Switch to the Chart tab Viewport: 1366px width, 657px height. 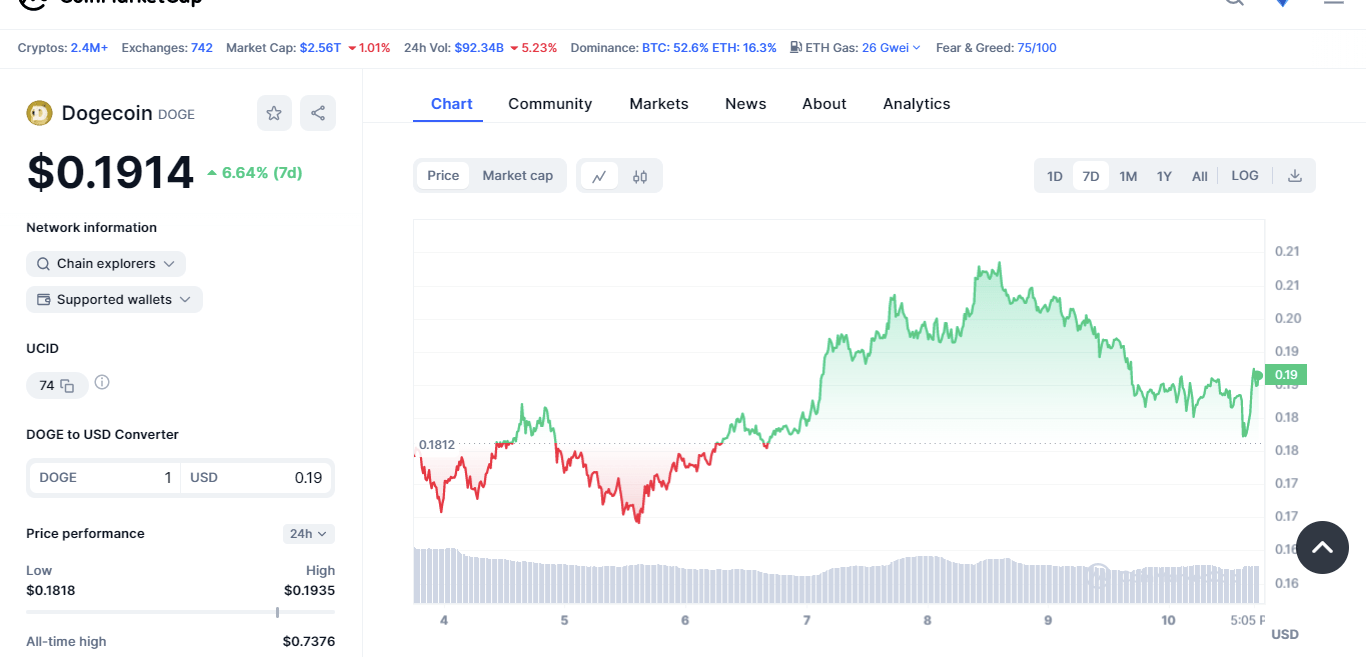tap(452, 104)
